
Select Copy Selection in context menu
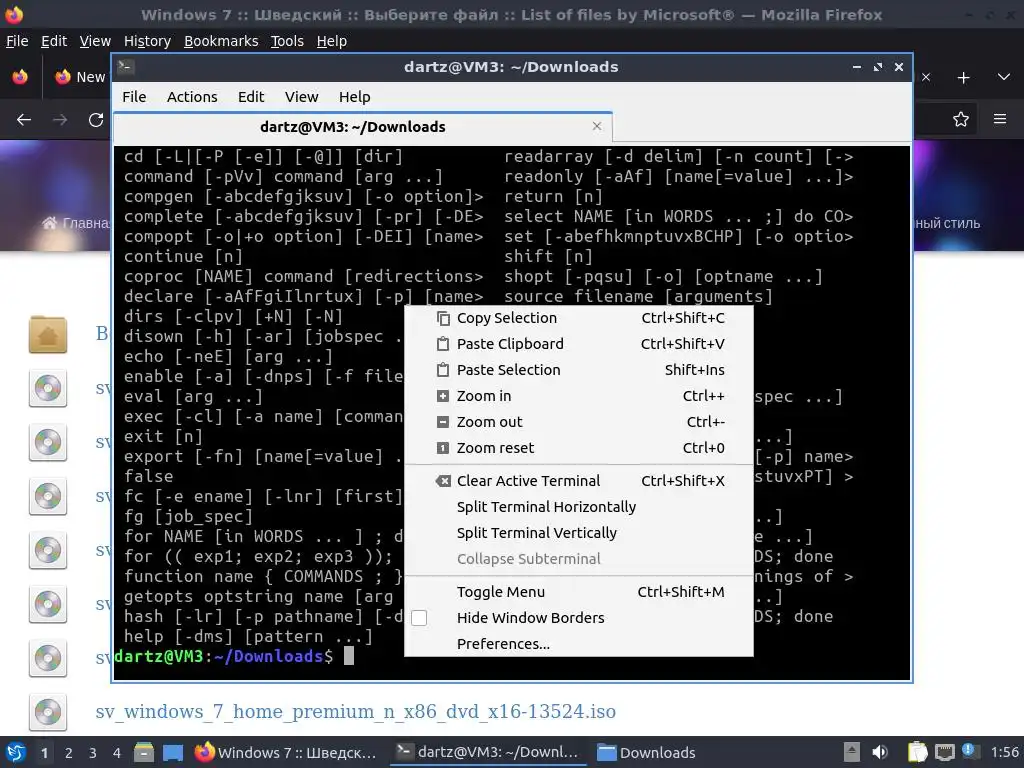tap(579, 318)
